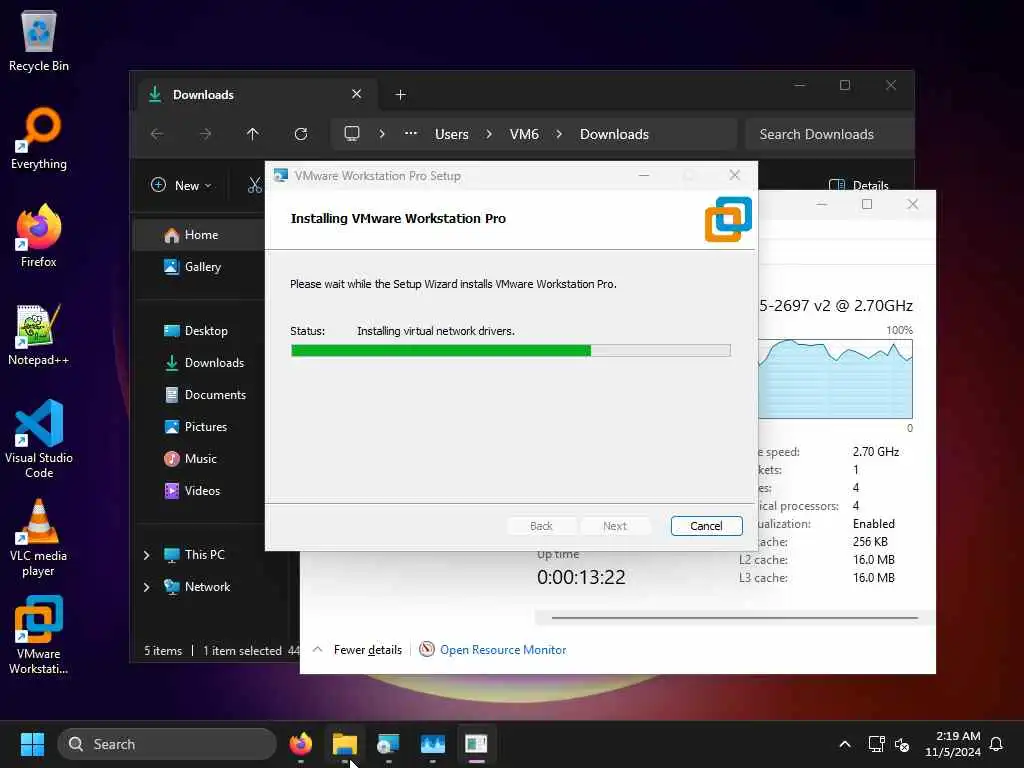Open the Recycle Bin desktop icon
This screenshot has width=1024, height=768.
coord(39,40)
